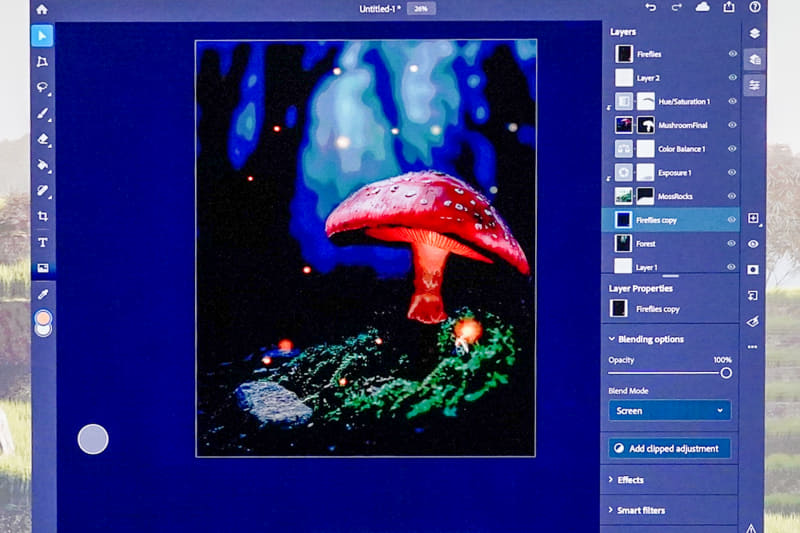Select the Hue/Saturation 1 adjustment layer
The height and width of the screenshot is (533, 800).
[670, 101]
